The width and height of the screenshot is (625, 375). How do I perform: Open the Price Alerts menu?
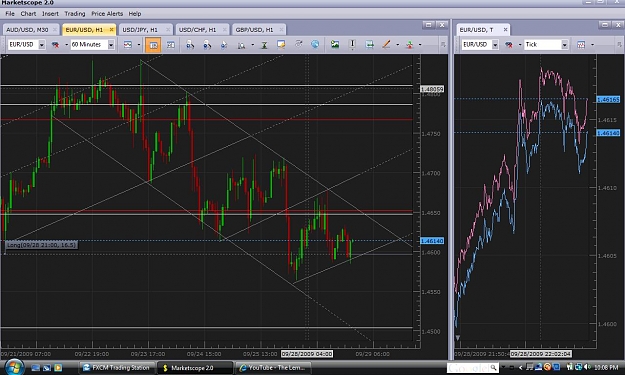click(x=107, y=14)
